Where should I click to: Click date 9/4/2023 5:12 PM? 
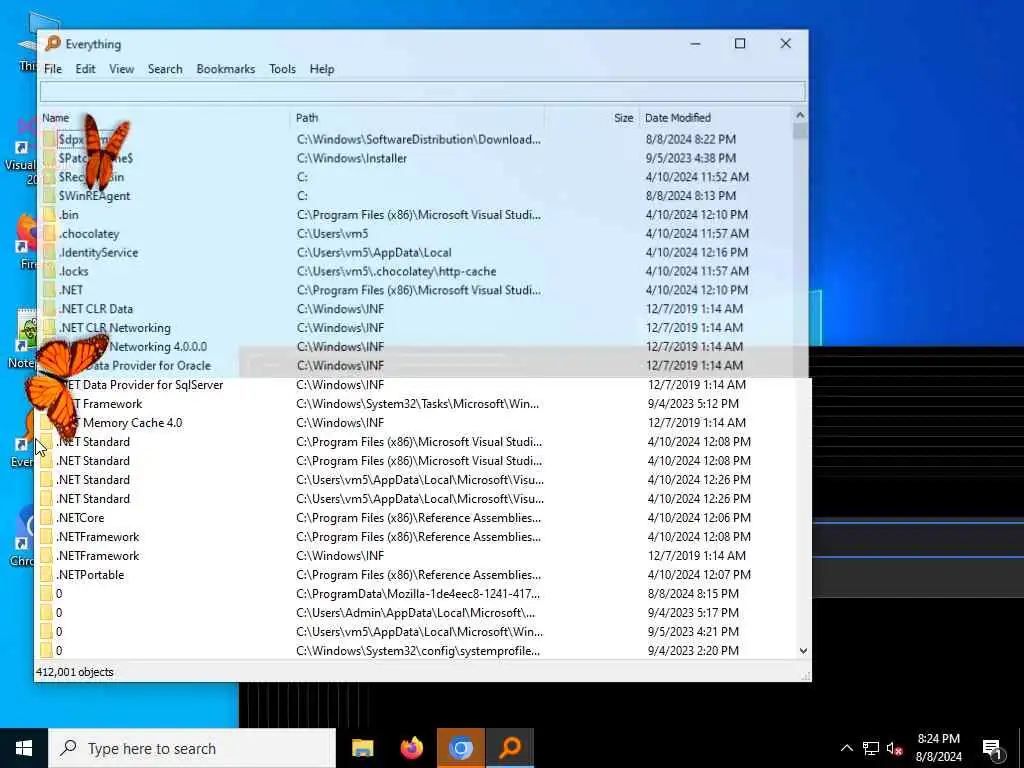[x=693, y=404]
